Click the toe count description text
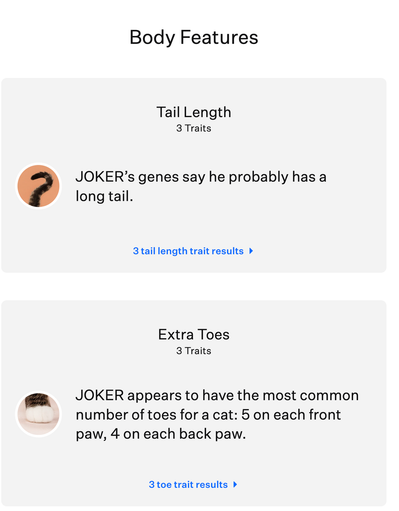The image size is (399, 511). pyautogui.click(x=217, y=414)
